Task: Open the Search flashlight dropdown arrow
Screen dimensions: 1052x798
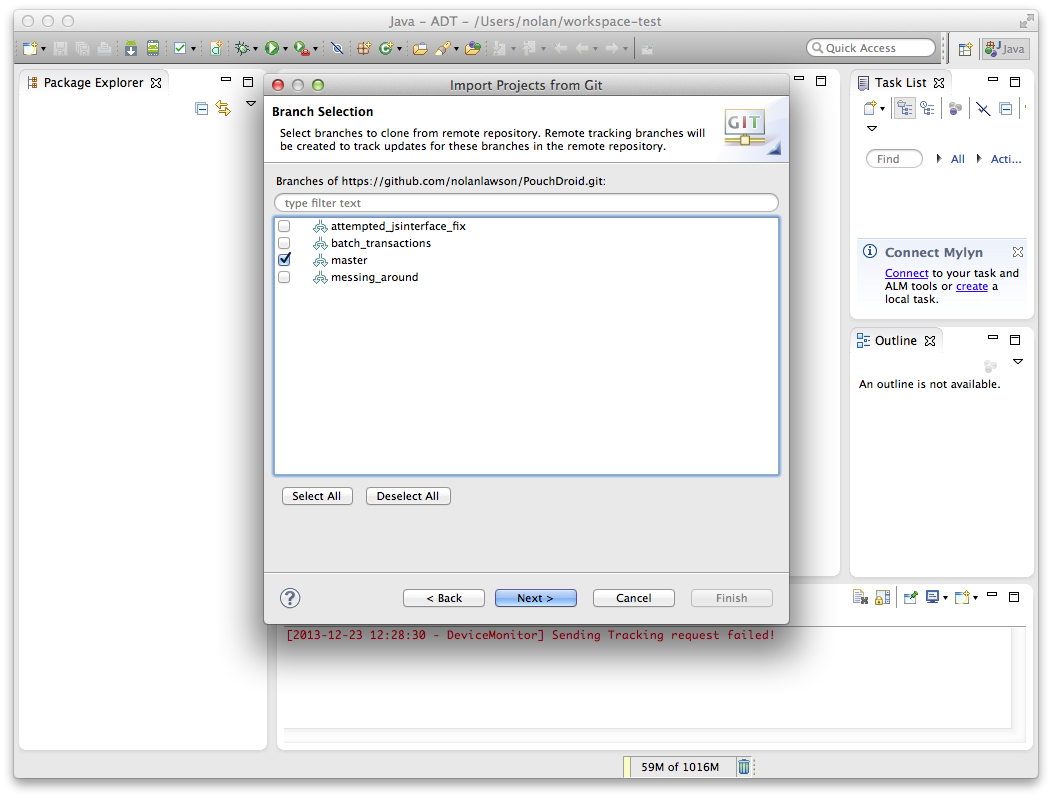Action: point(456,49)
